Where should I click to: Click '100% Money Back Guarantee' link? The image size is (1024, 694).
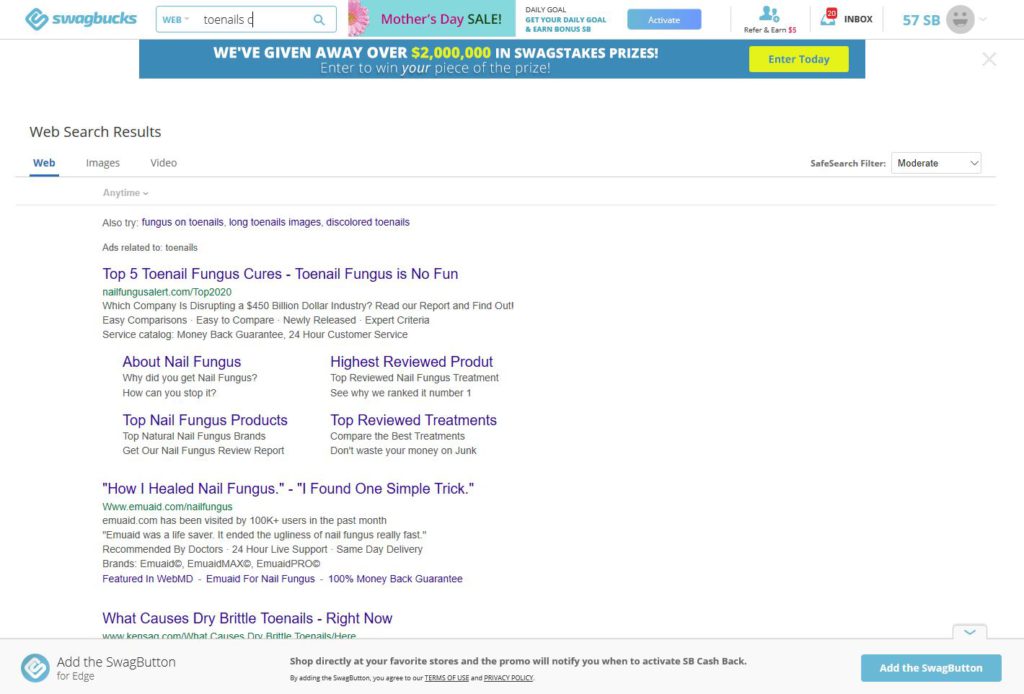(395, 578)
